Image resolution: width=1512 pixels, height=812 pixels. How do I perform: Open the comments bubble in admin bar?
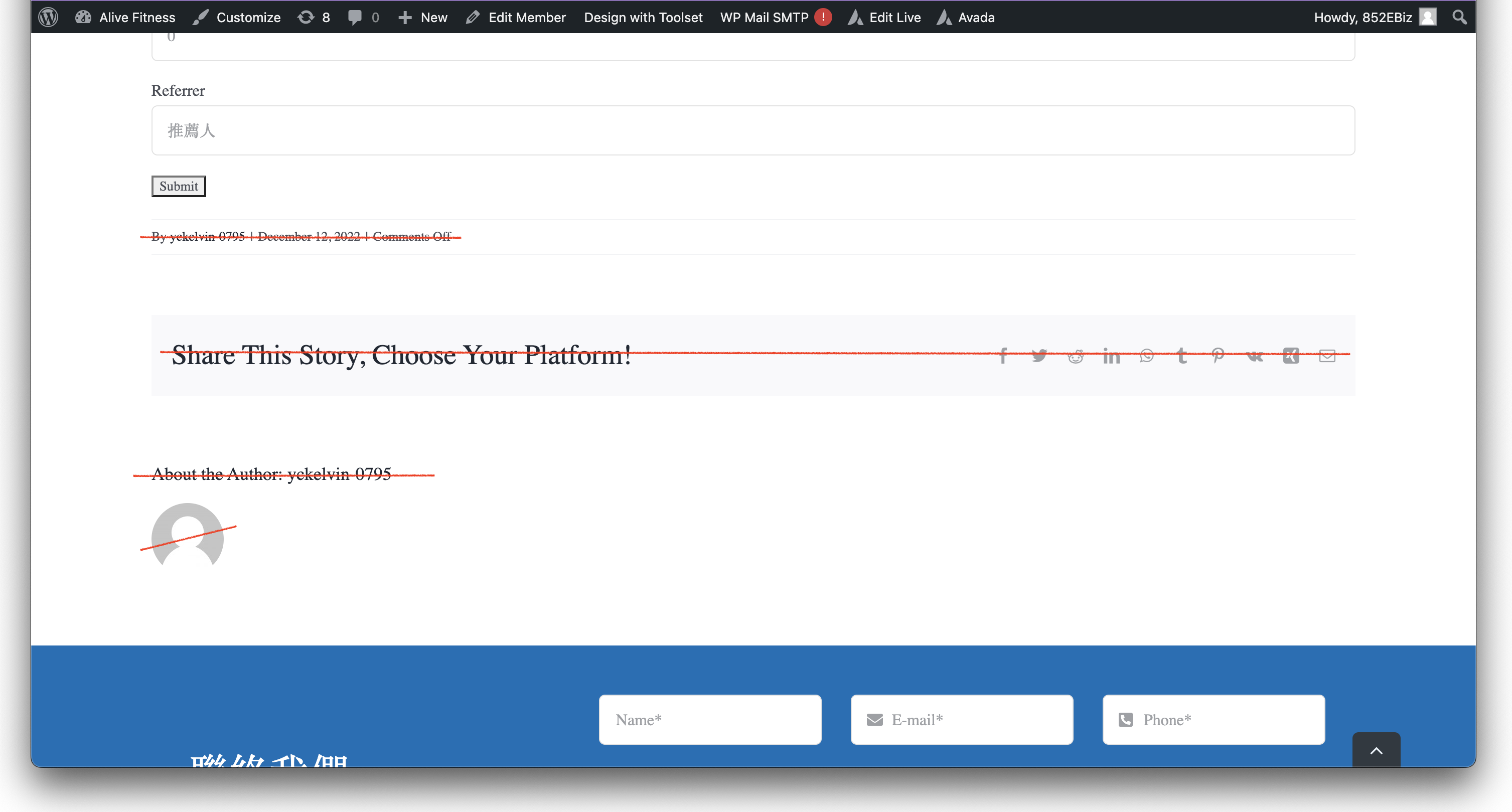[x=363, y=17]
